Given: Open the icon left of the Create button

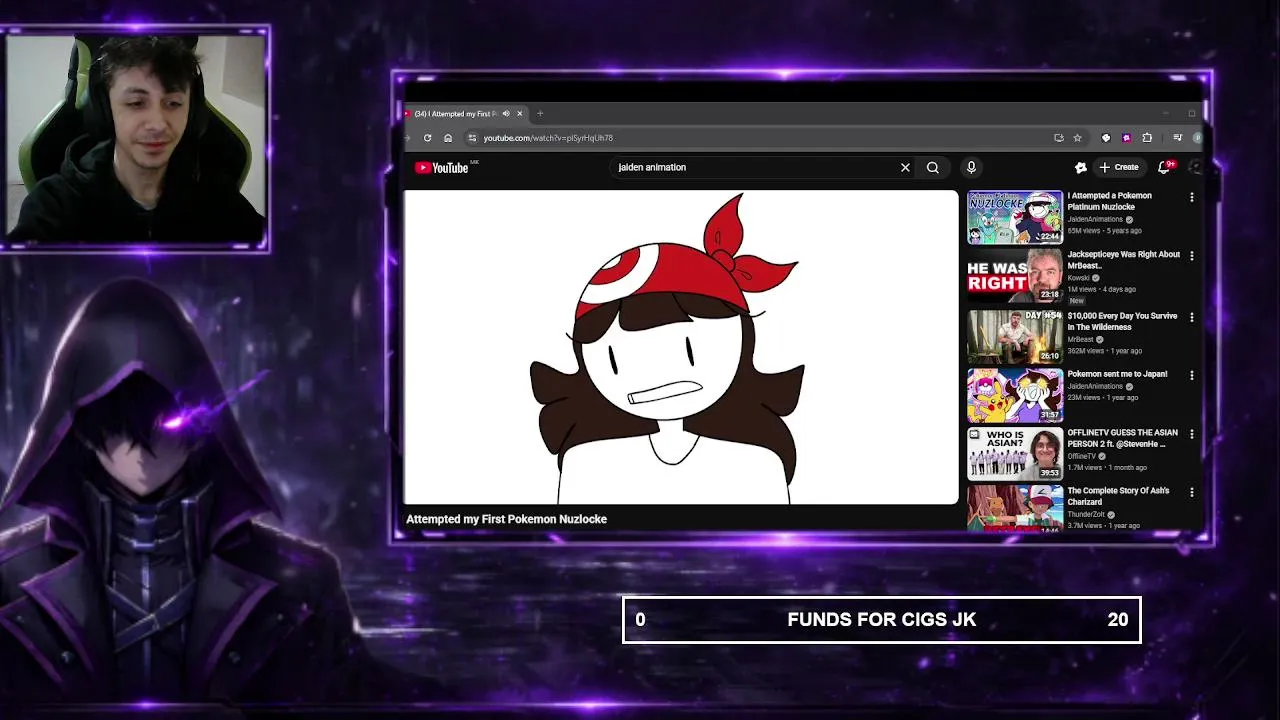Looking at the screenshot, I should tap(1080, 167).
